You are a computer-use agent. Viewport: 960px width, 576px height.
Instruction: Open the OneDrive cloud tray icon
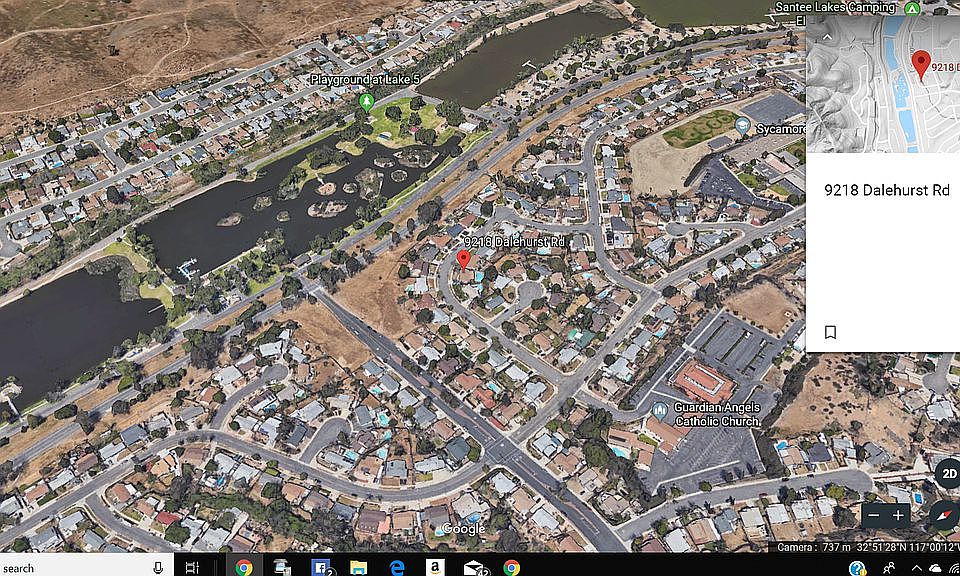936,569
